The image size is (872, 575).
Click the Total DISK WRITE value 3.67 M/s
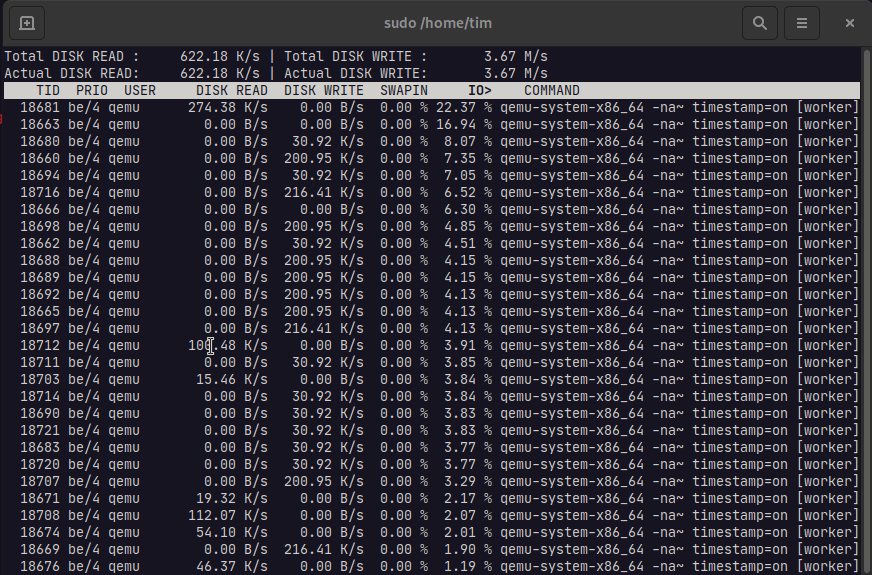(516, 57)
